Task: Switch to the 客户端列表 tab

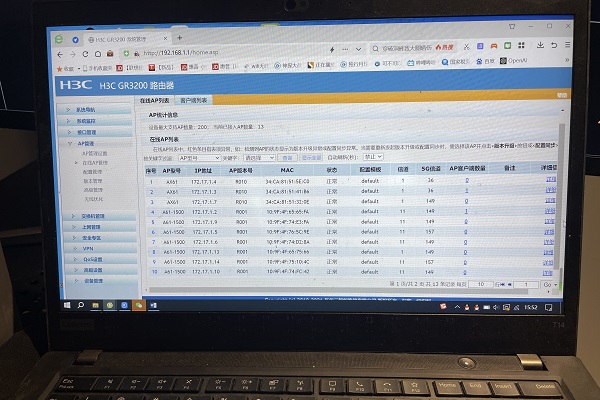Action: (x=193, y=101)
